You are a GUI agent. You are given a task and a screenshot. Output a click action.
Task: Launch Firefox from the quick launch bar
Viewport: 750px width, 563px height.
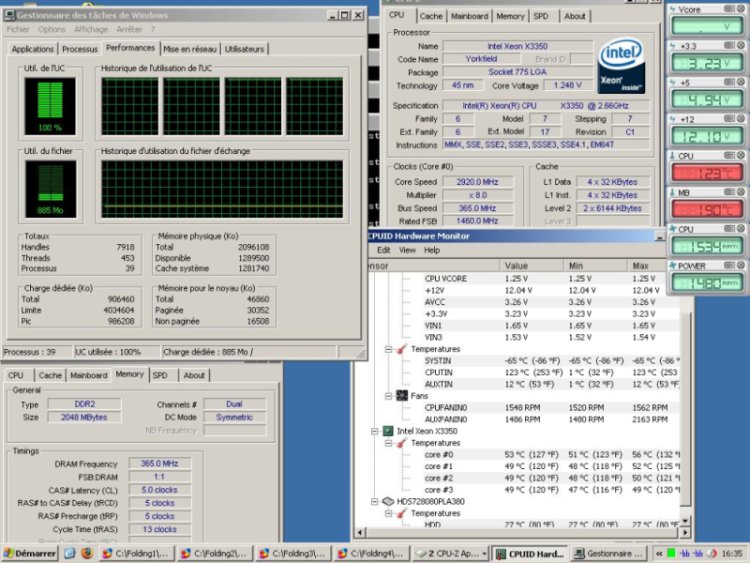click(87, 553)
